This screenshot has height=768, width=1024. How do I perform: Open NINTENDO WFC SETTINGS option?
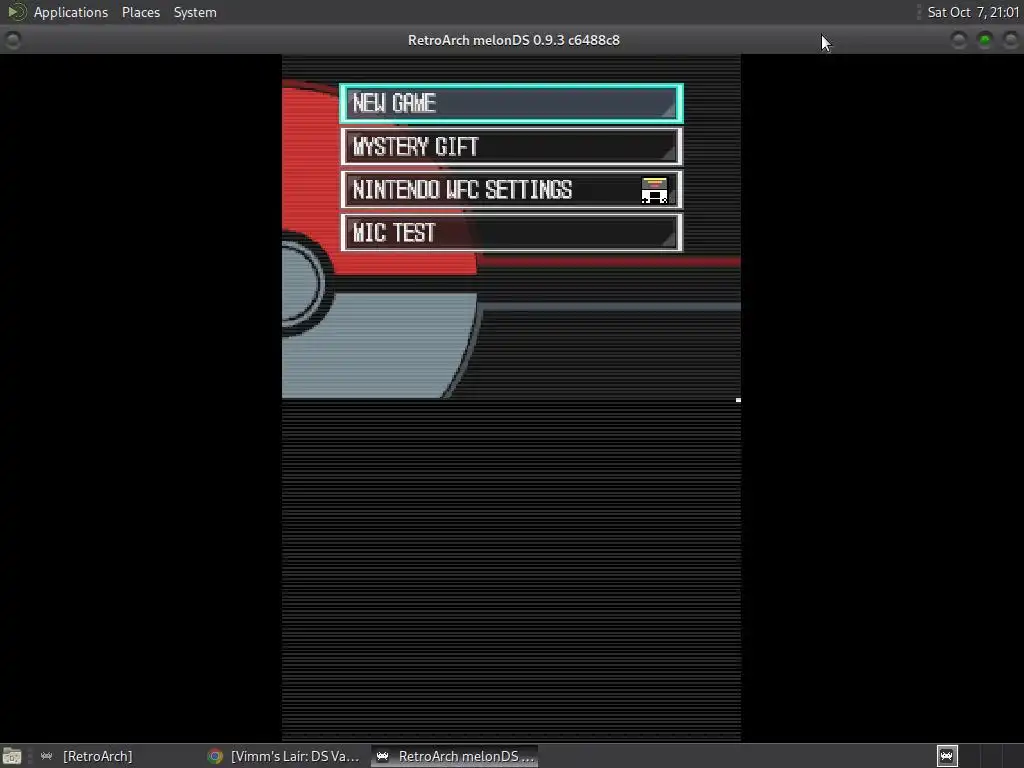[511, 189]
